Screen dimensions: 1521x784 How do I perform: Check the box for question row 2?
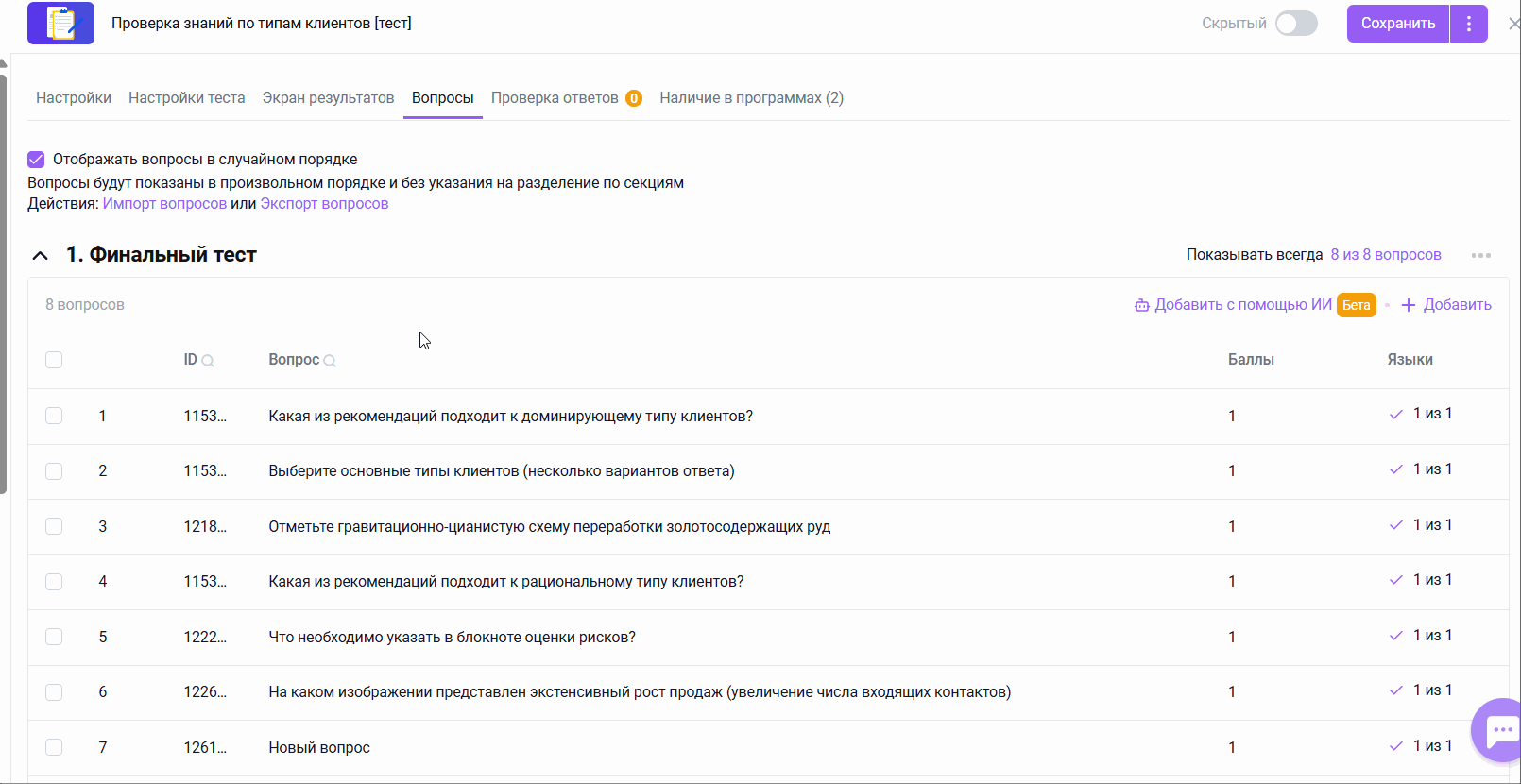point(54,471)
